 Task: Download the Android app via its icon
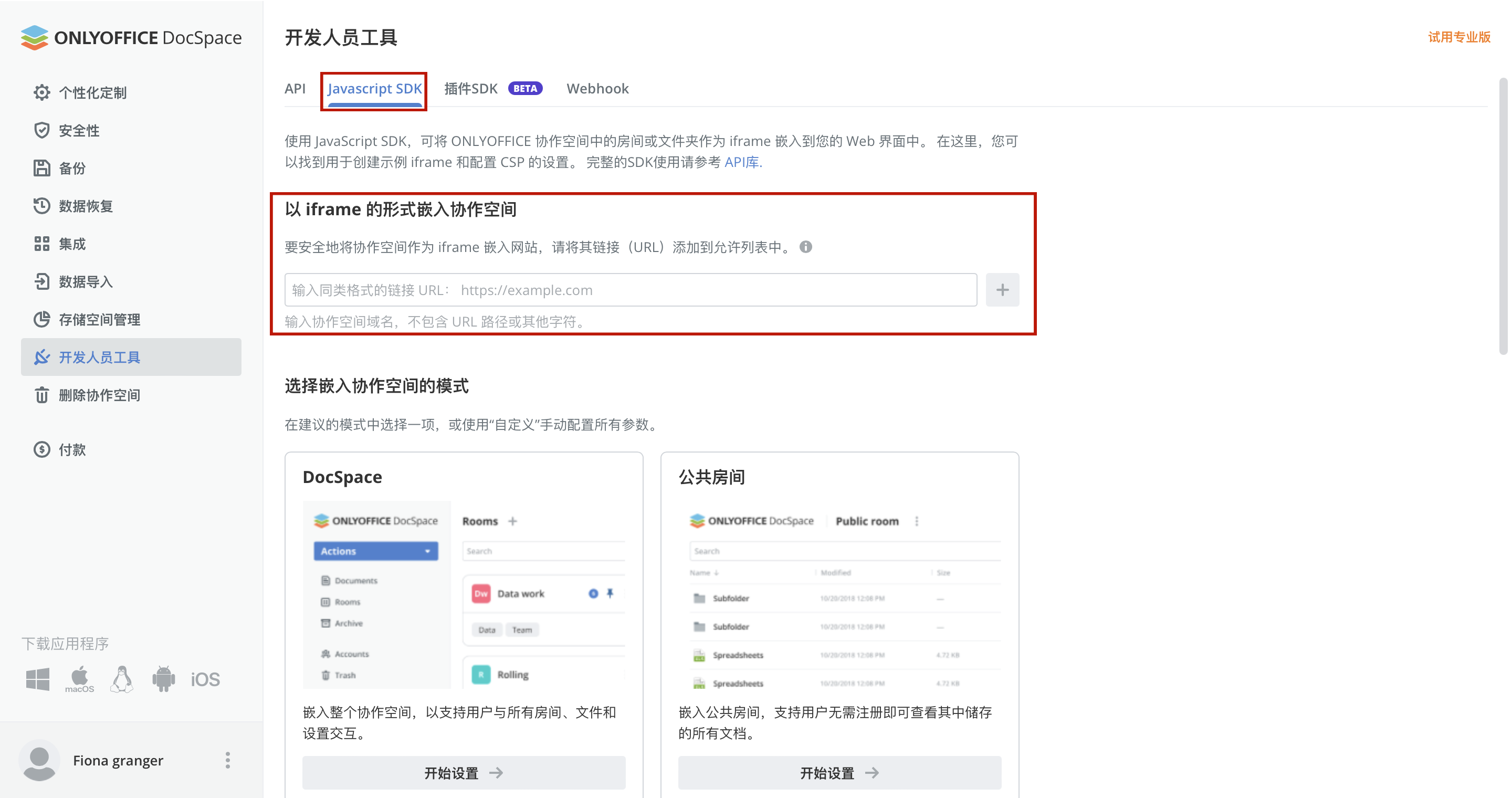click(164, 679)
